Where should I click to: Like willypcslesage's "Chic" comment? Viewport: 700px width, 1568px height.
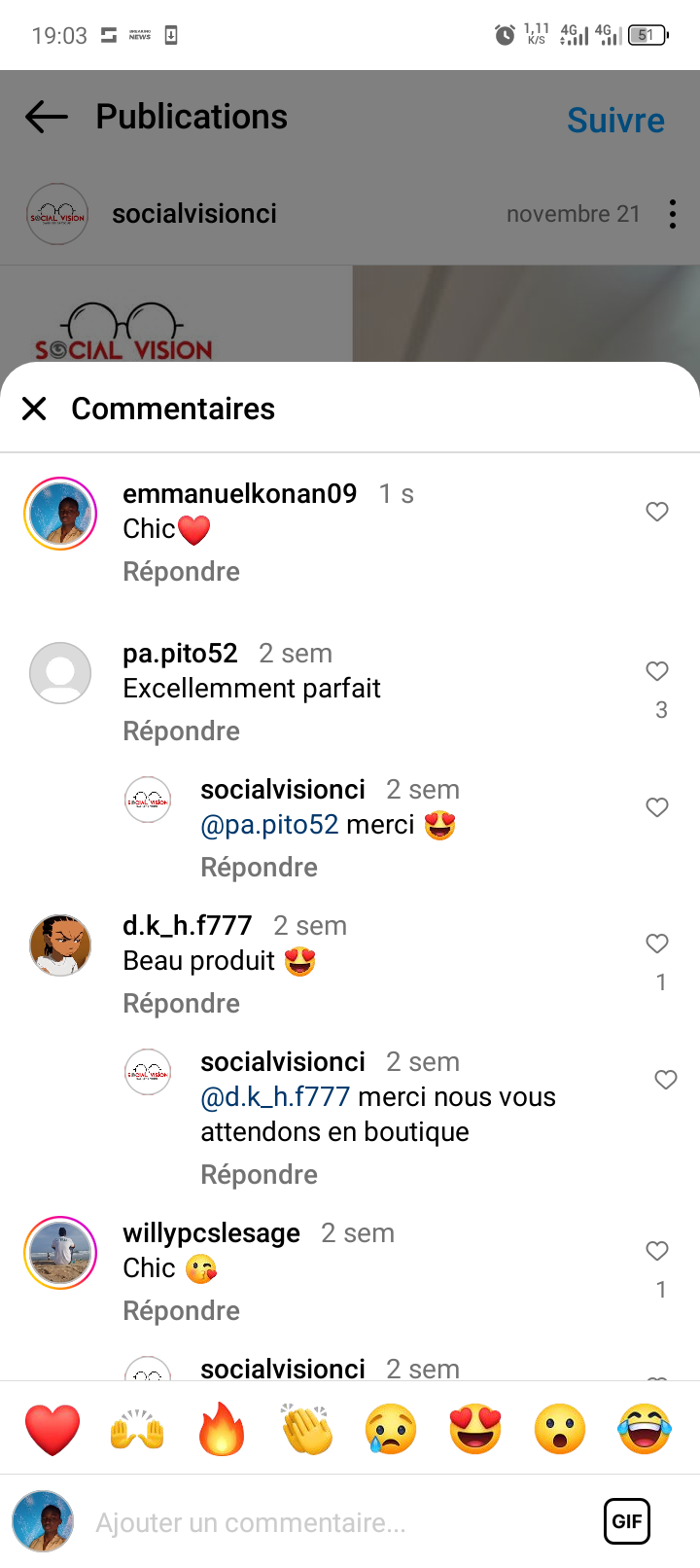click(657, 1251)
